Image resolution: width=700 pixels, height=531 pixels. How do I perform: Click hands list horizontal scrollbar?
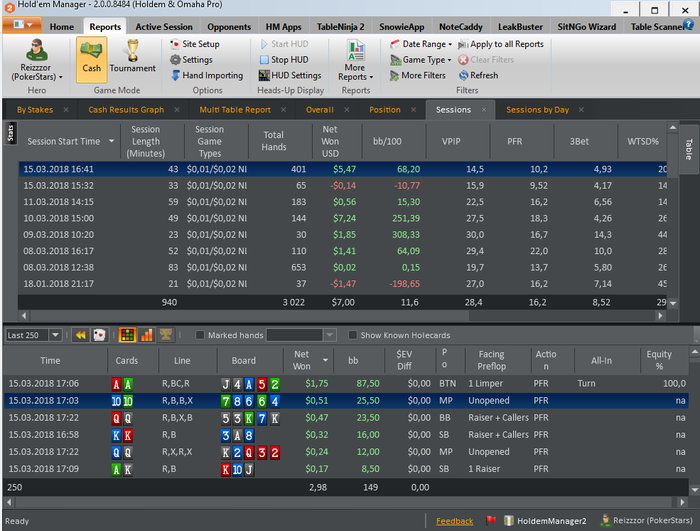pos(346,502)
